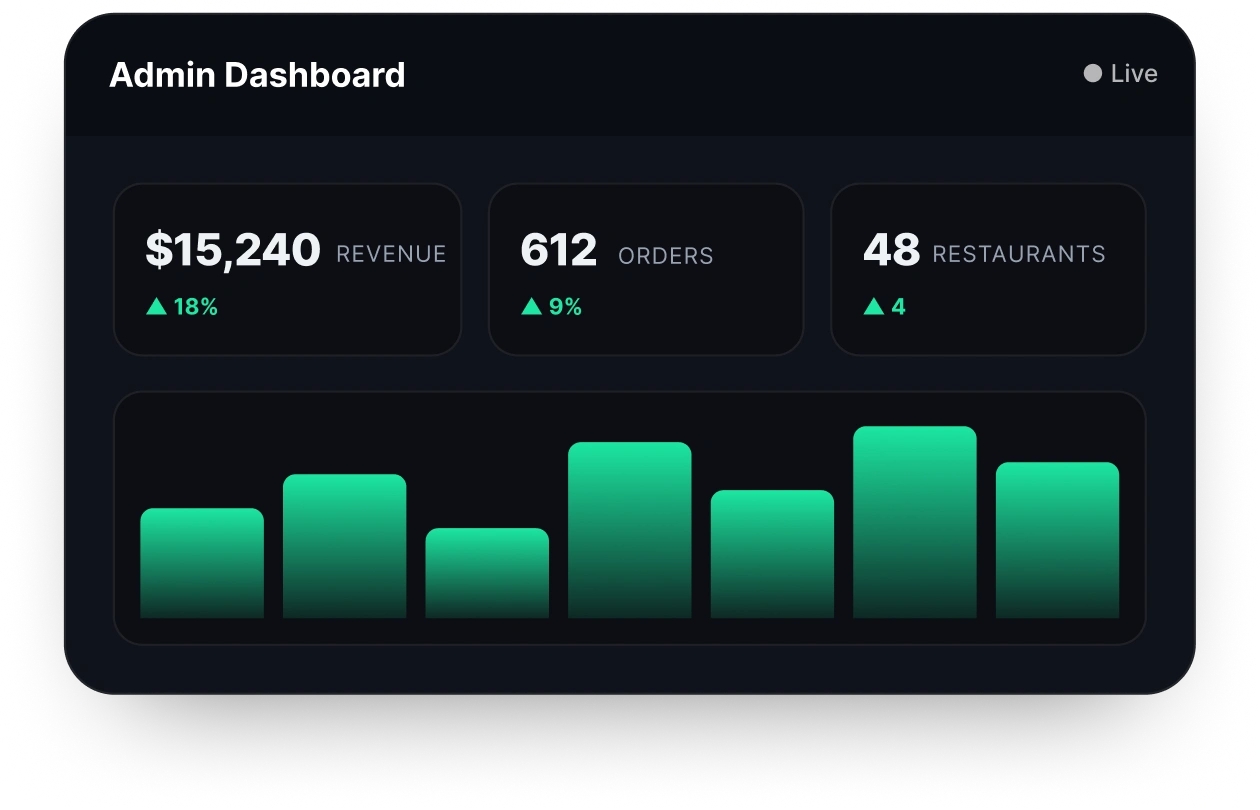Click the Admin Dashboard title

tap(257, 75)
